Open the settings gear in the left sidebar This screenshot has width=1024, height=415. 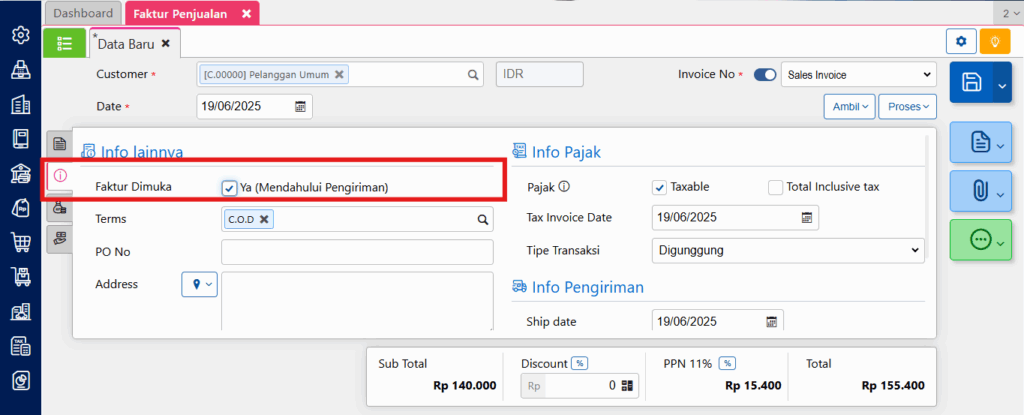(x=21, y=34)
